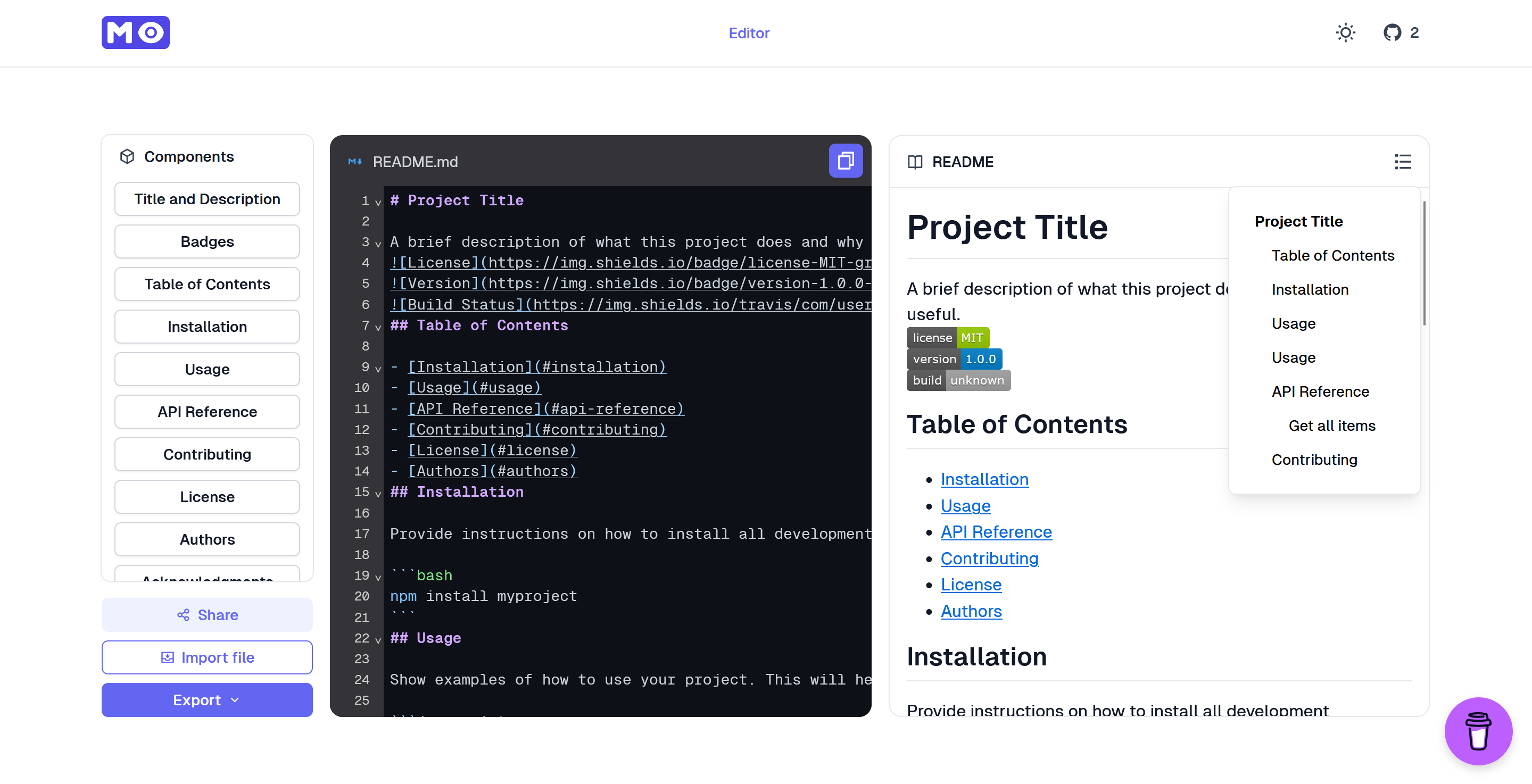The image size is (1532, 784).
Task: Toggle the README outline list icon
Action: pyautogui.click(x=1403, y=162)
